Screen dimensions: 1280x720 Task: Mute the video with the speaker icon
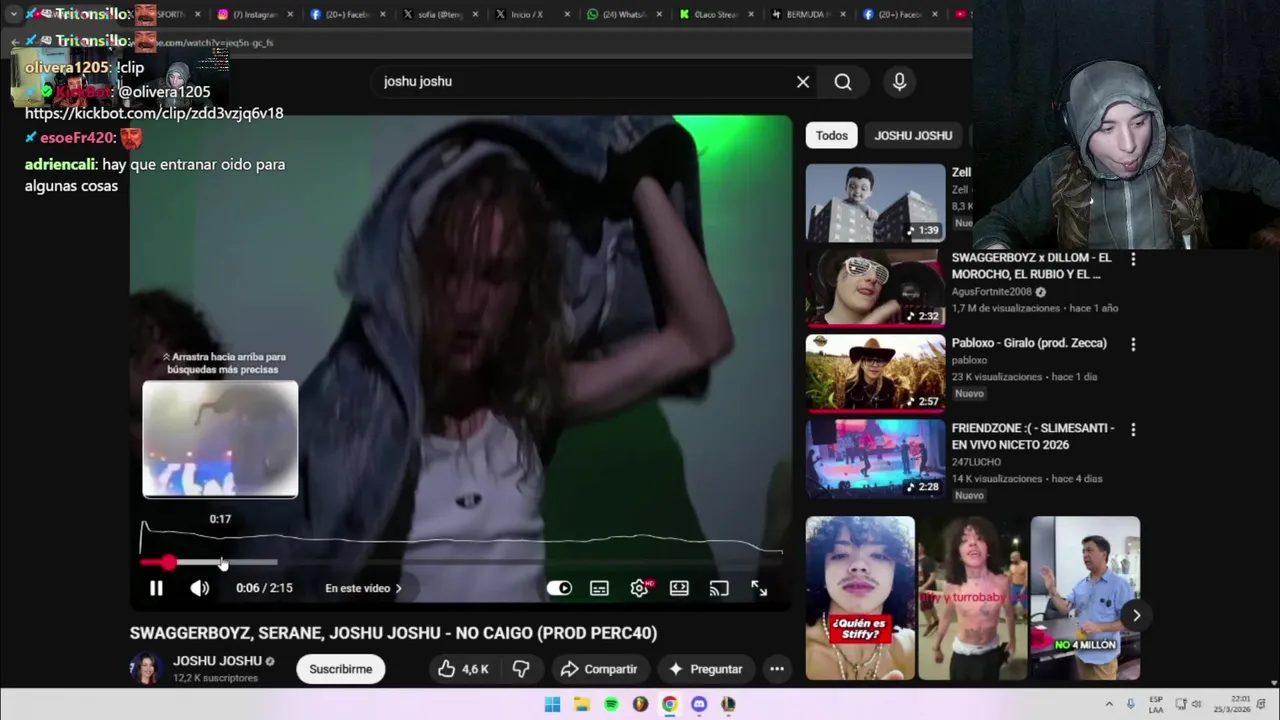(200, 588)
